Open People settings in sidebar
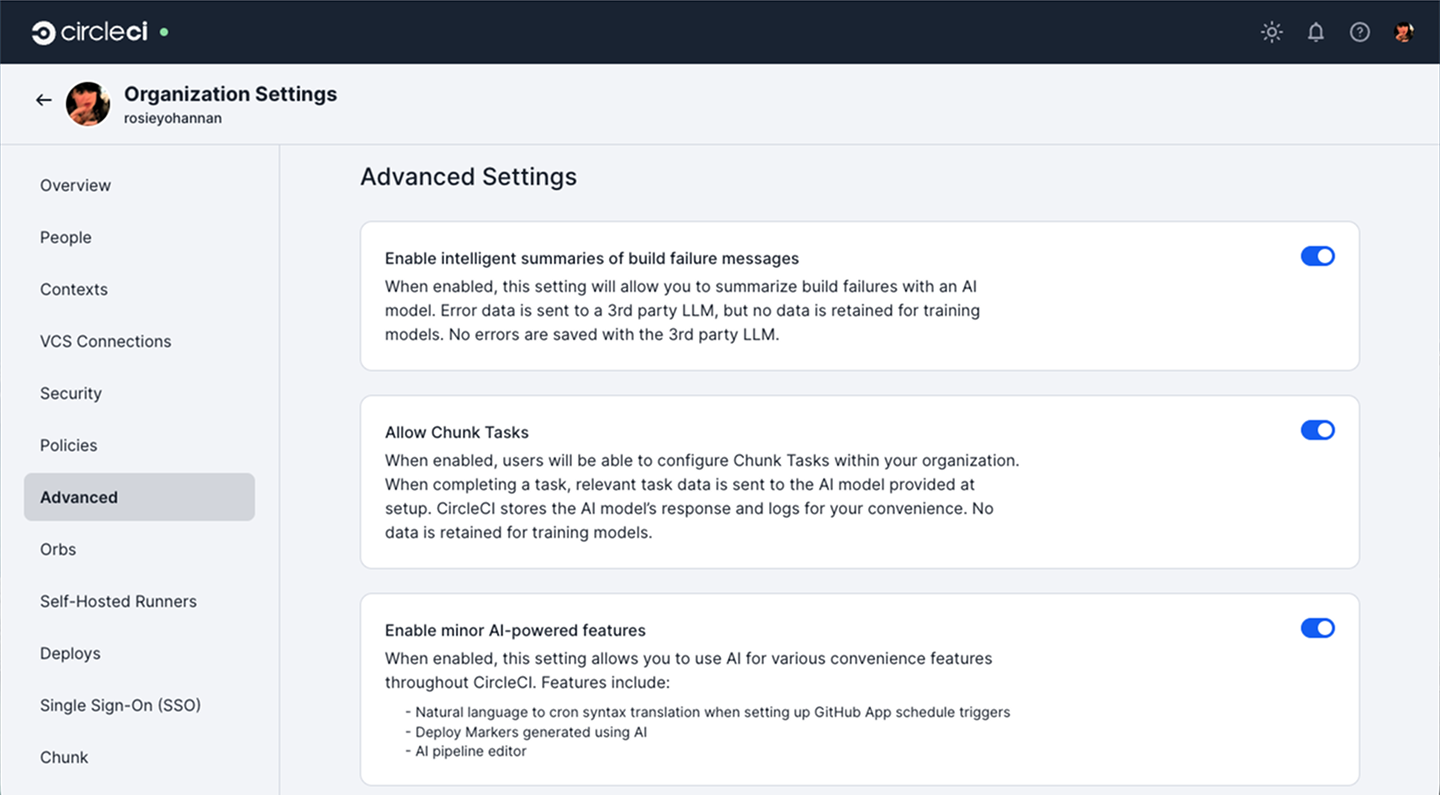Image resolution: width=1440 pixels, height=795 pixels. coord(65,237)
